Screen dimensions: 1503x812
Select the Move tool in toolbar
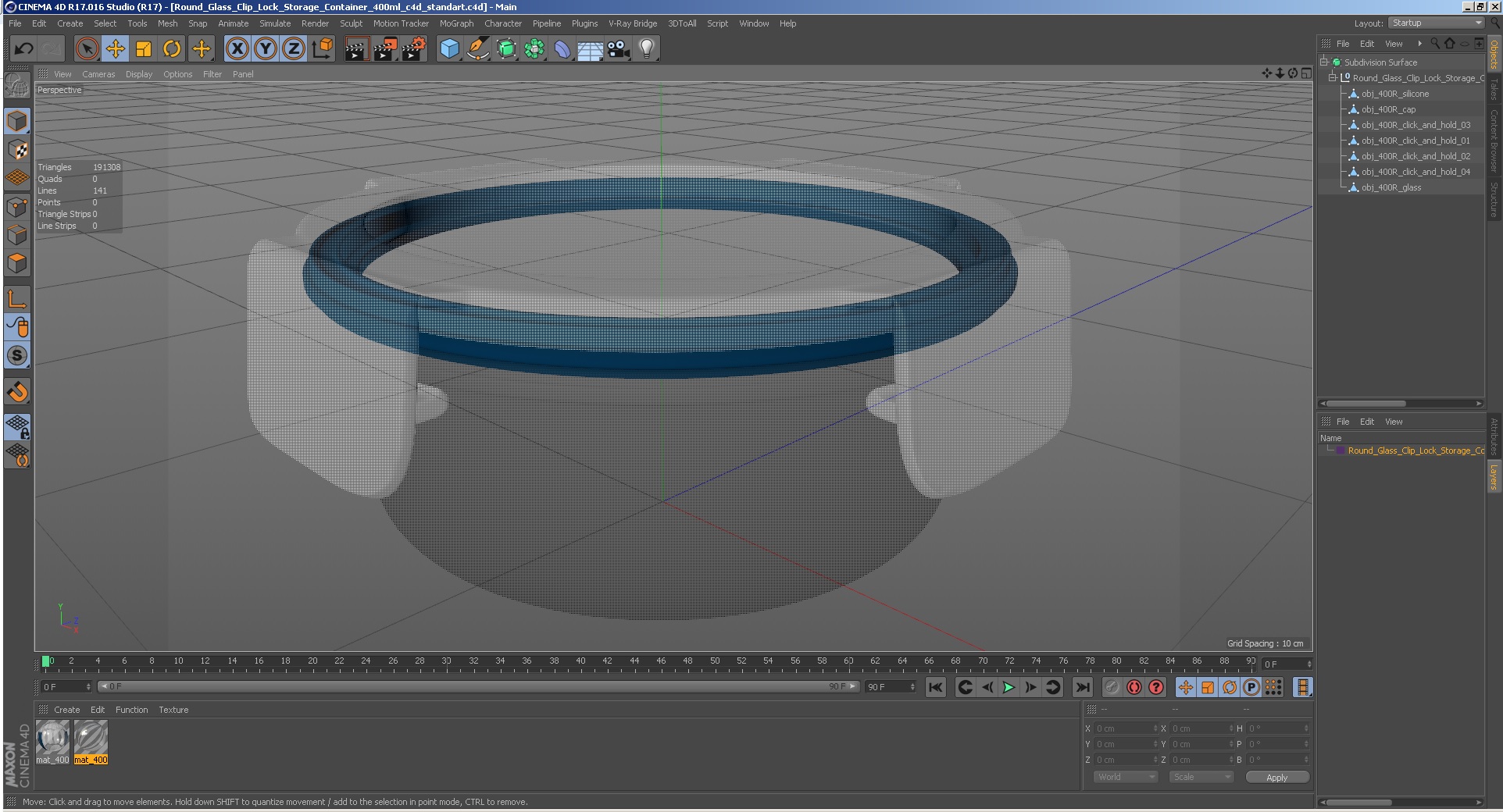[116, 49]
